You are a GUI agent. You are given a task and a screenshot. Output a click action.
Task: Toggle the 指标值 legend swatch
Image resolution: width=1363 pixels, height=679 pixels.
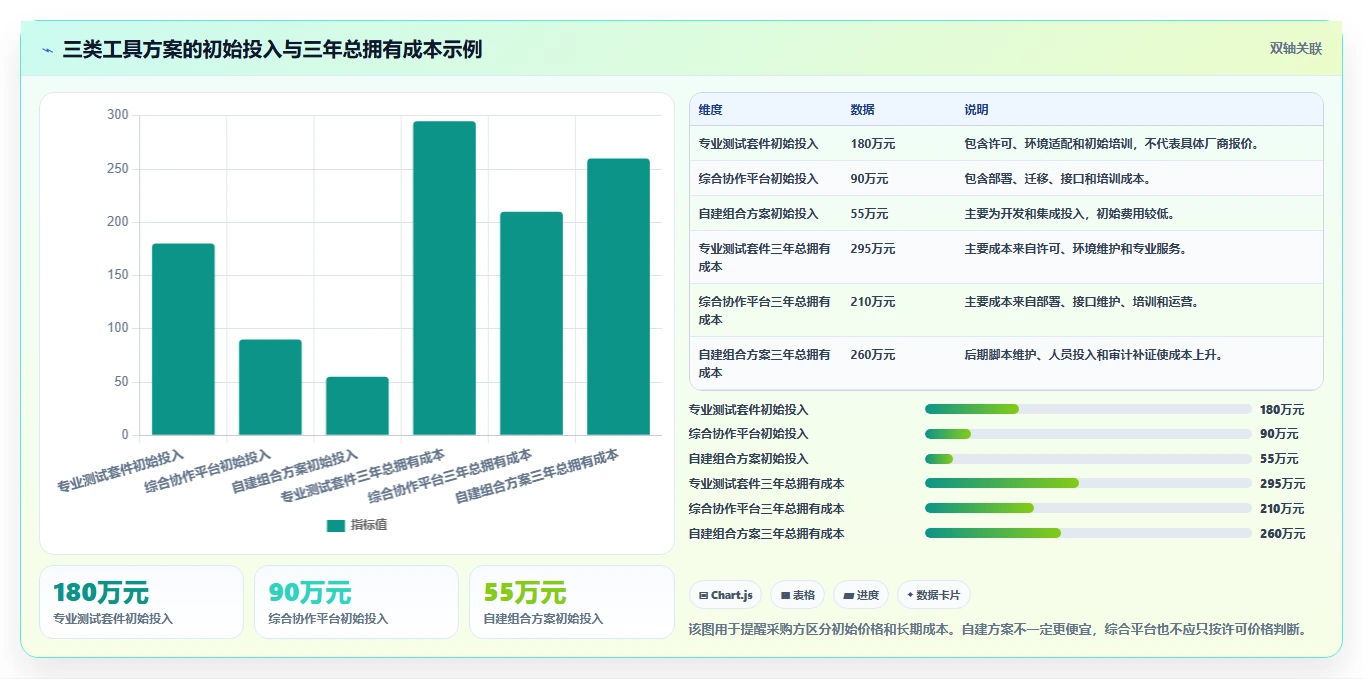point(336,525)
